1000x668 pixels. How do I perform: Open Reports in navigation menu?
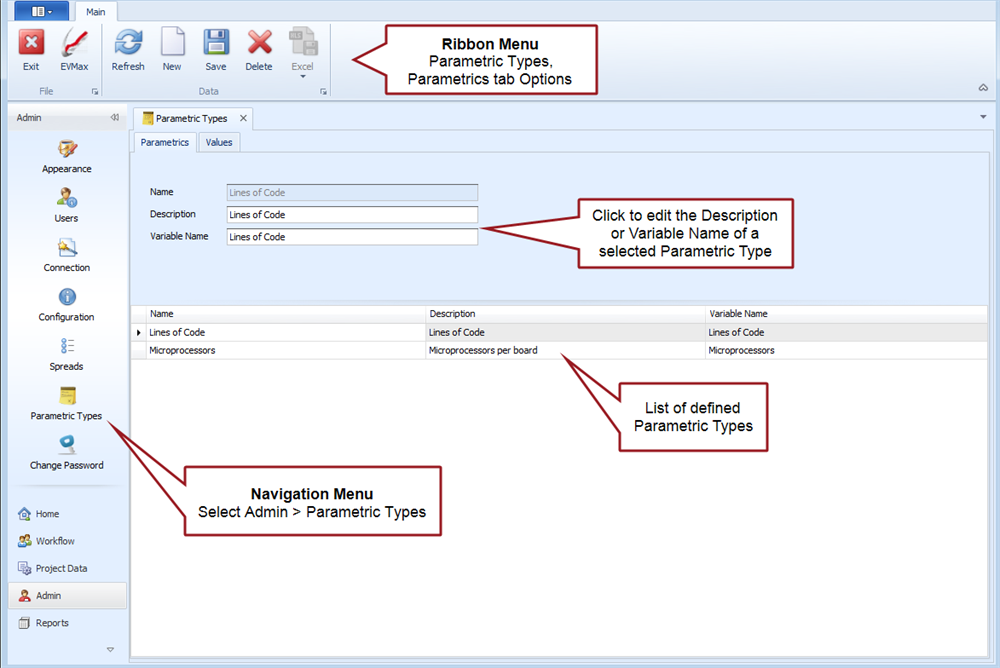52,623
